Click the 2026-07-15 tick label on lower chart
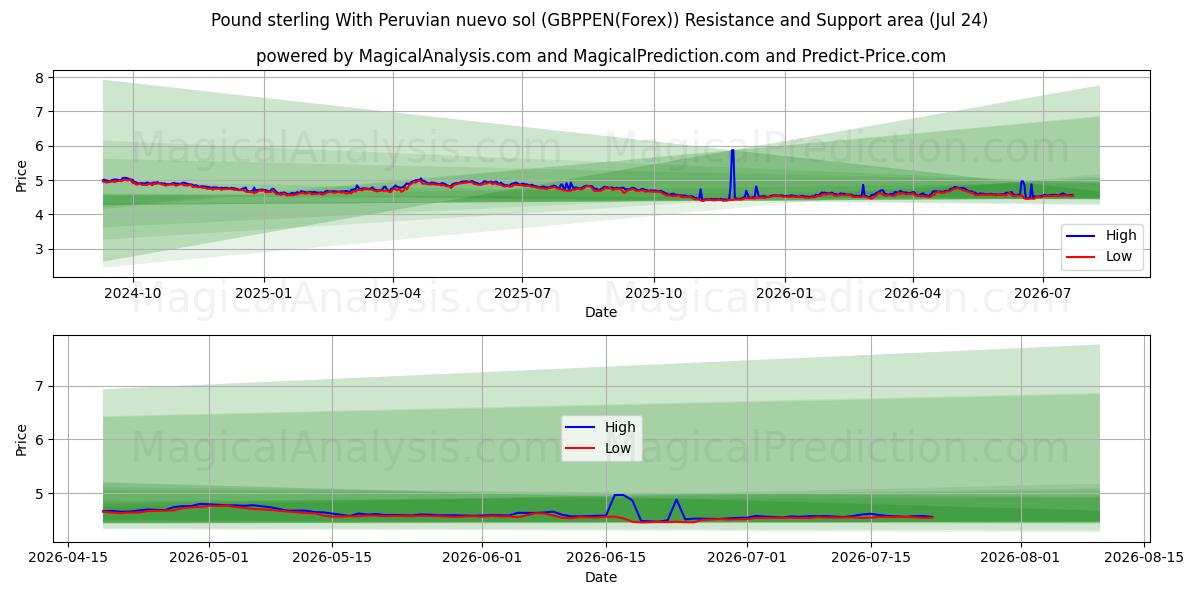 click(x=870, y=559)
